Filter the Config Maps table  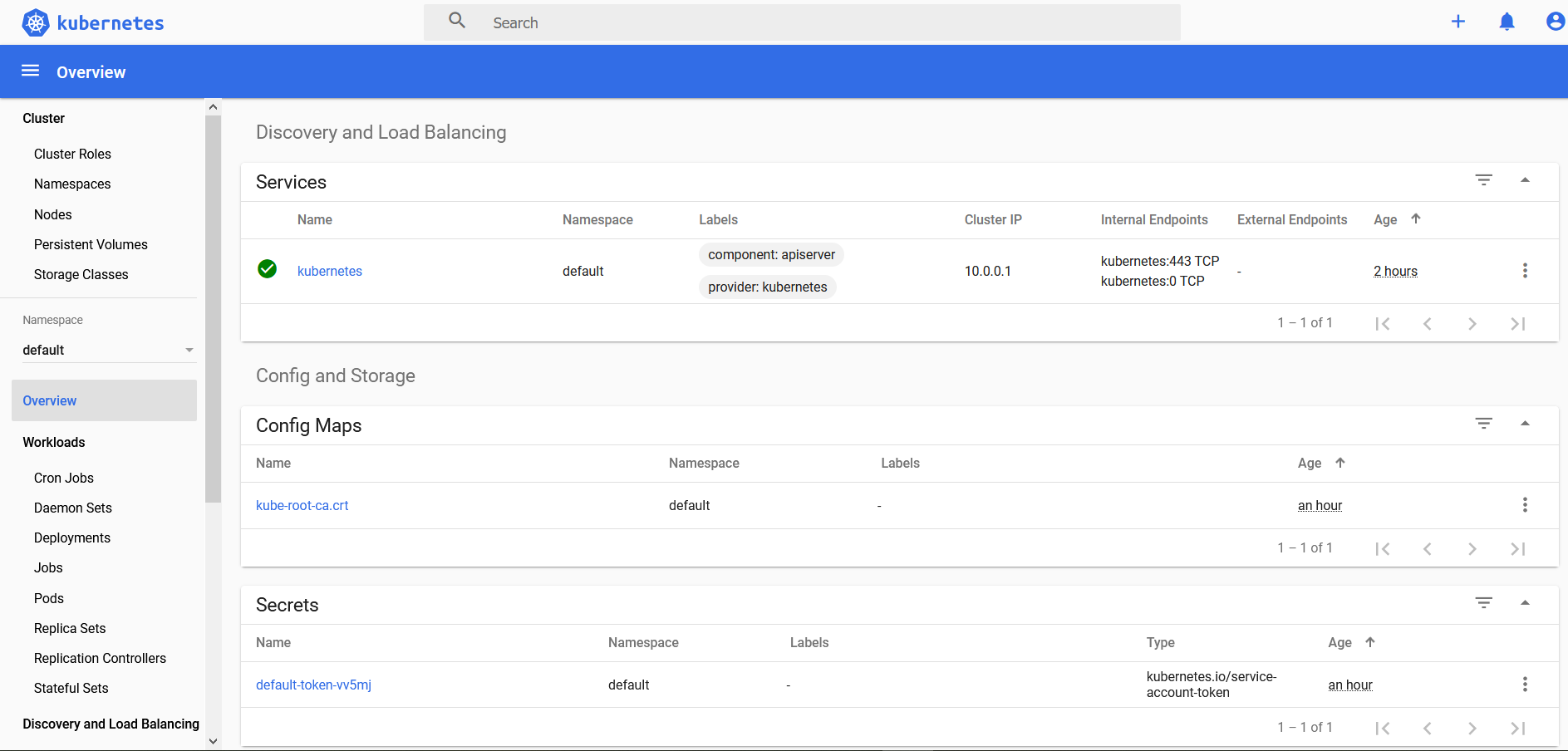tap(1484, 424)
